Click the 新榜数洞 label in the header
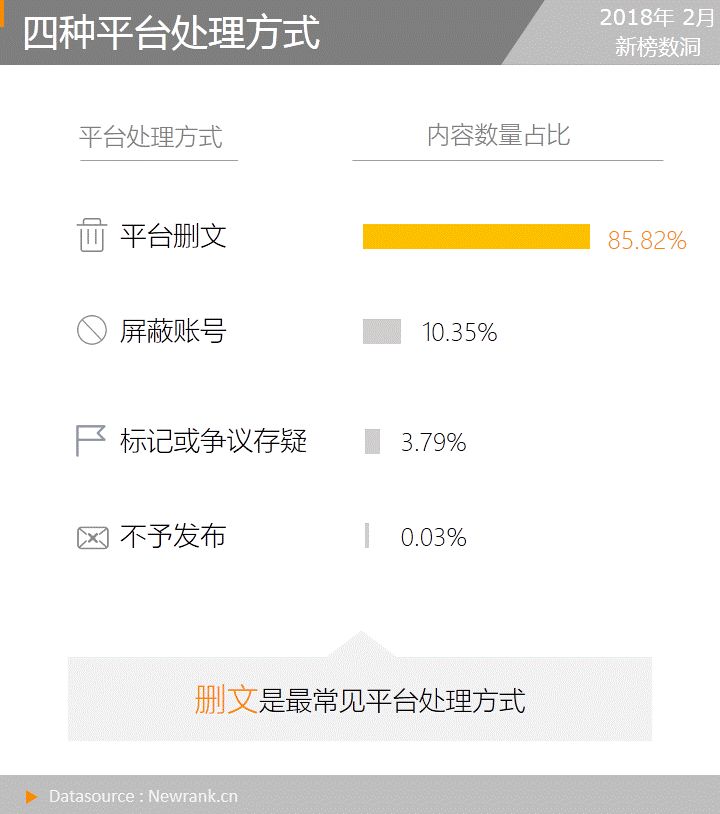 coord(658,47)
